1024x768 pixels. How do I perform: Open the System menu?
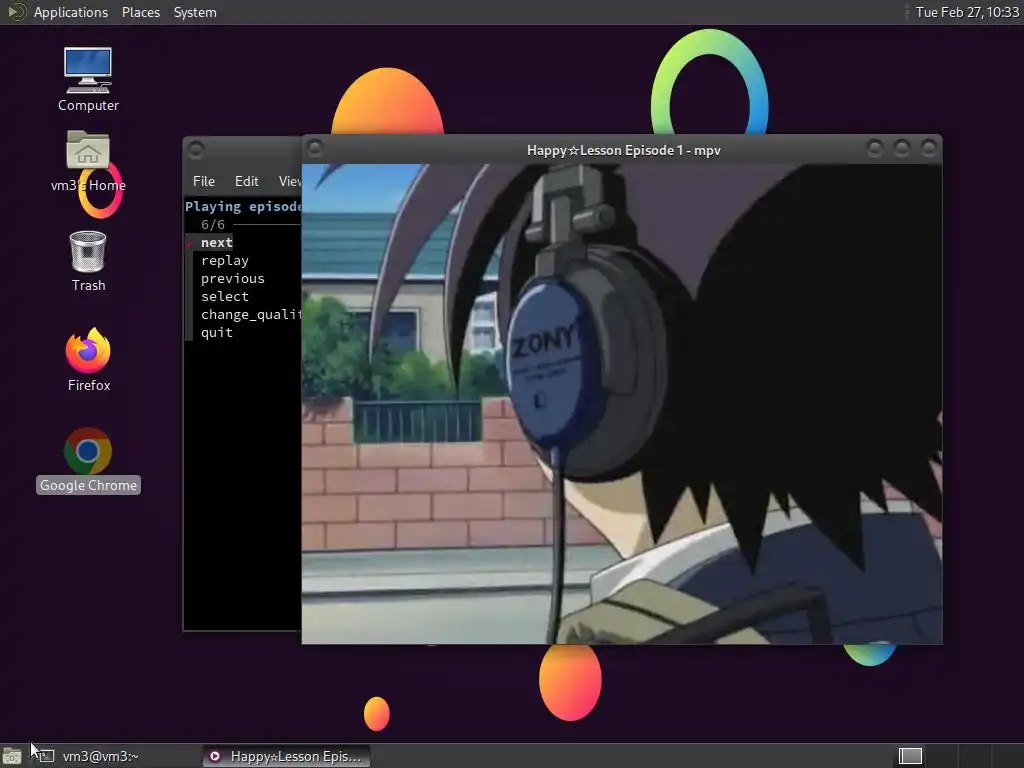click(x=195, y=12)
